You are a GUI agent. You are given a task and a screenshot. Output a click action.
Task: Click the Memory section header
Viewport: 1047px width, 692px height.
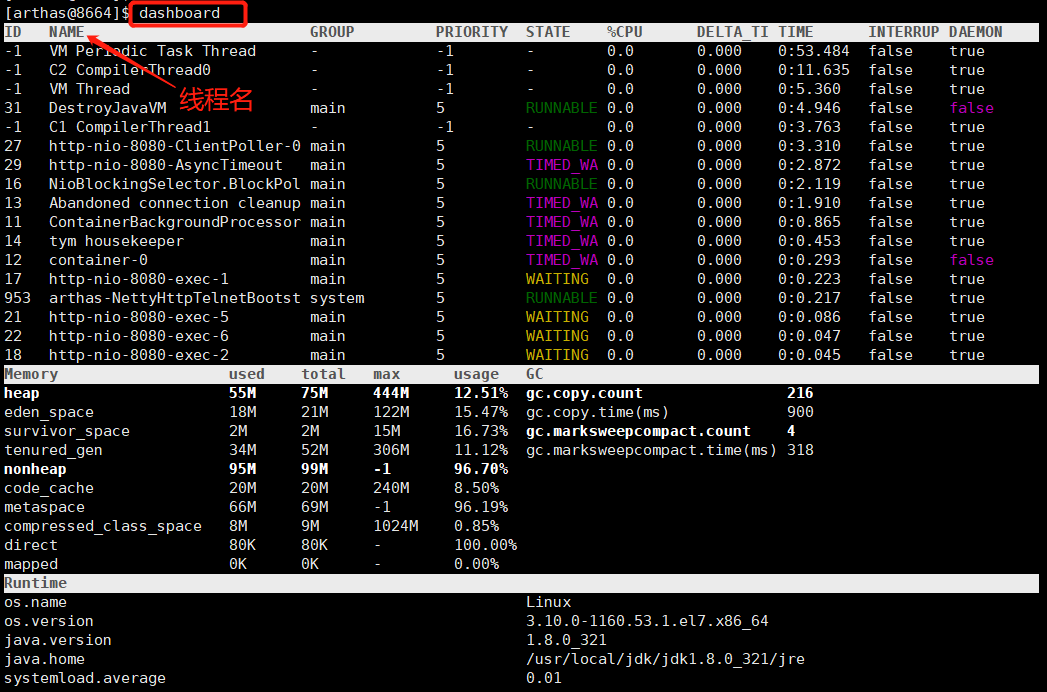(31, 375)
